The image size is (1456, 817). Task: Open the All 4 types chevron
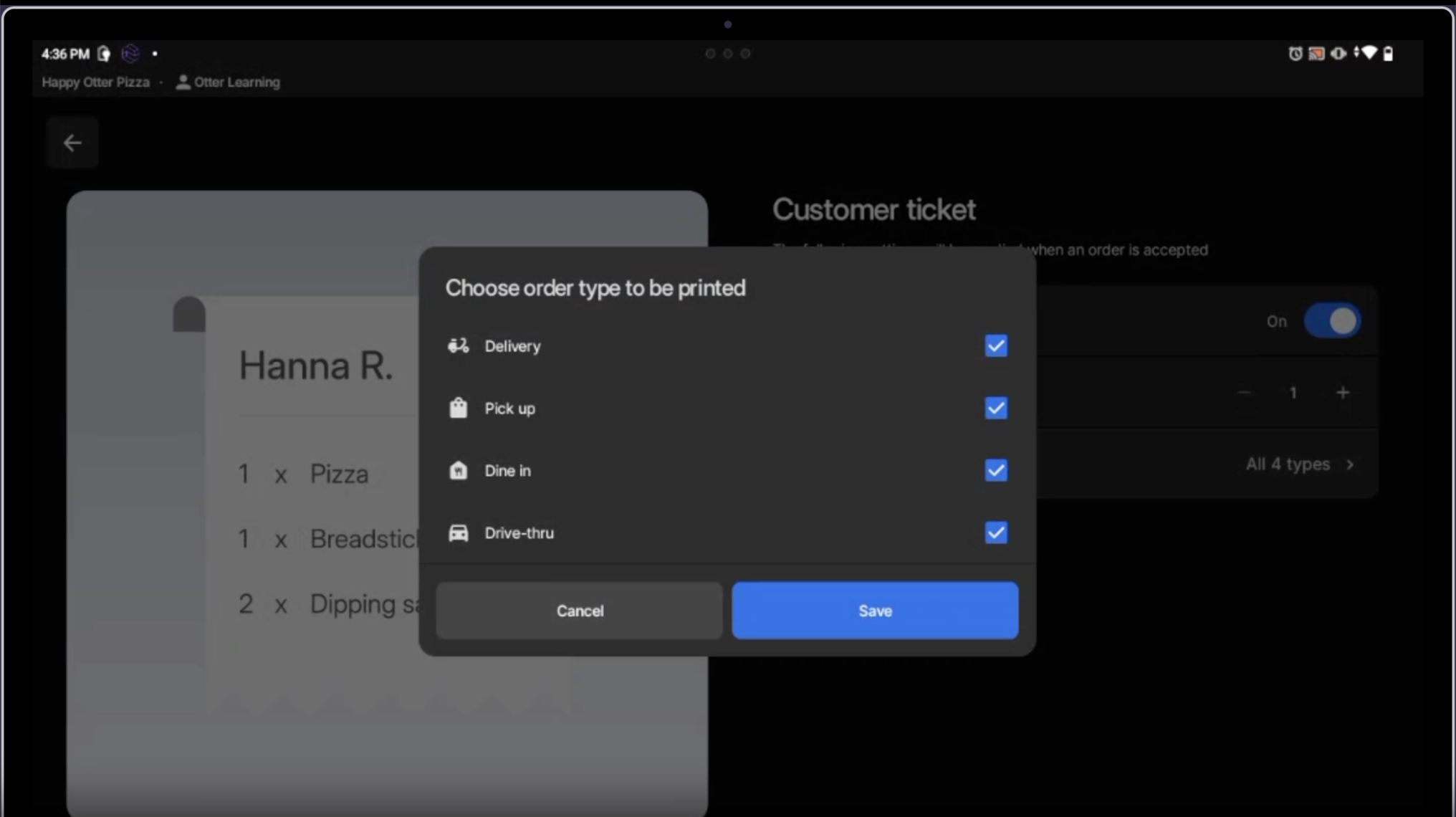coord(1351,464)
